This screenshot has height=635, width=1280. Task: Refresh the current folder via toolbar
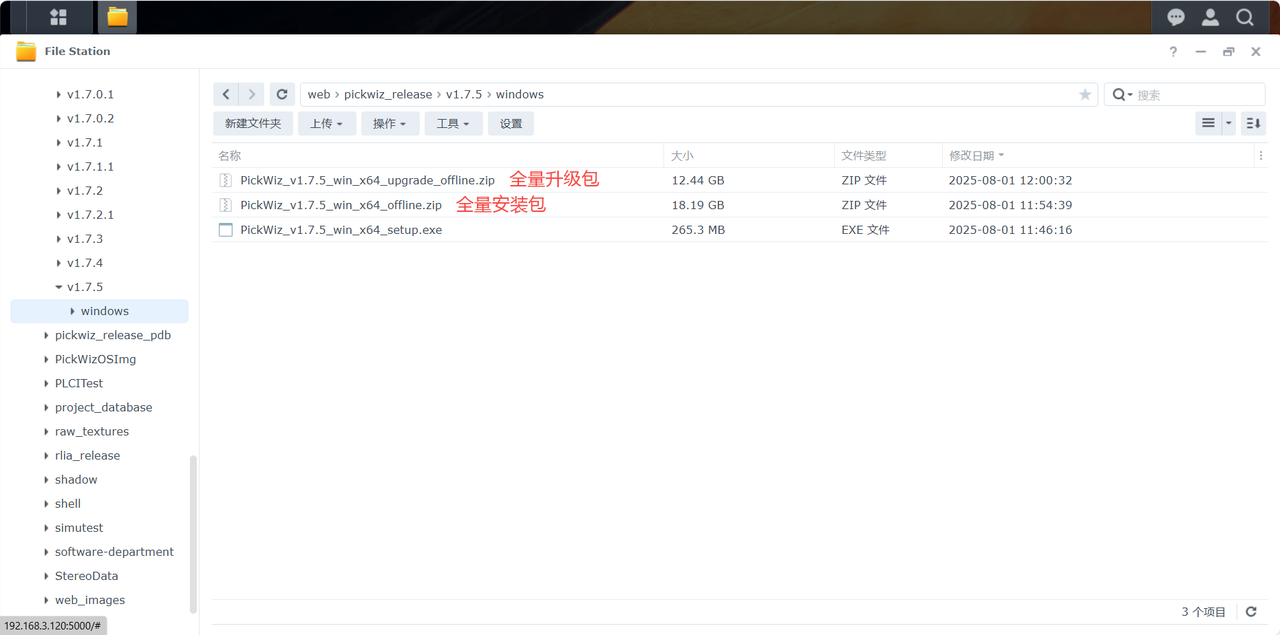tap(282, 94)
